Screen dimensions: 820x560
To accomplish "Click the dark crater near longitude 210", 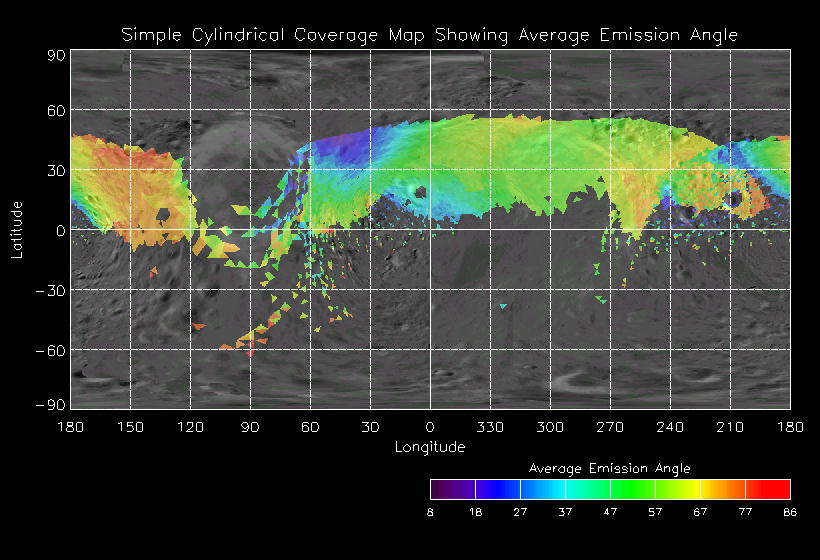I will point(735,199).
